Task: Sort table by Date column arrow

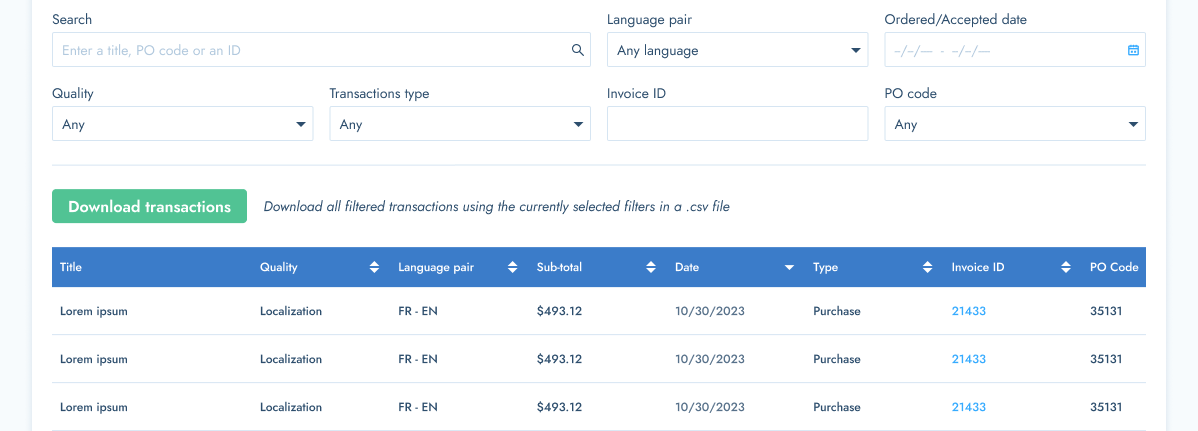Action: click(x=789, y=268)
